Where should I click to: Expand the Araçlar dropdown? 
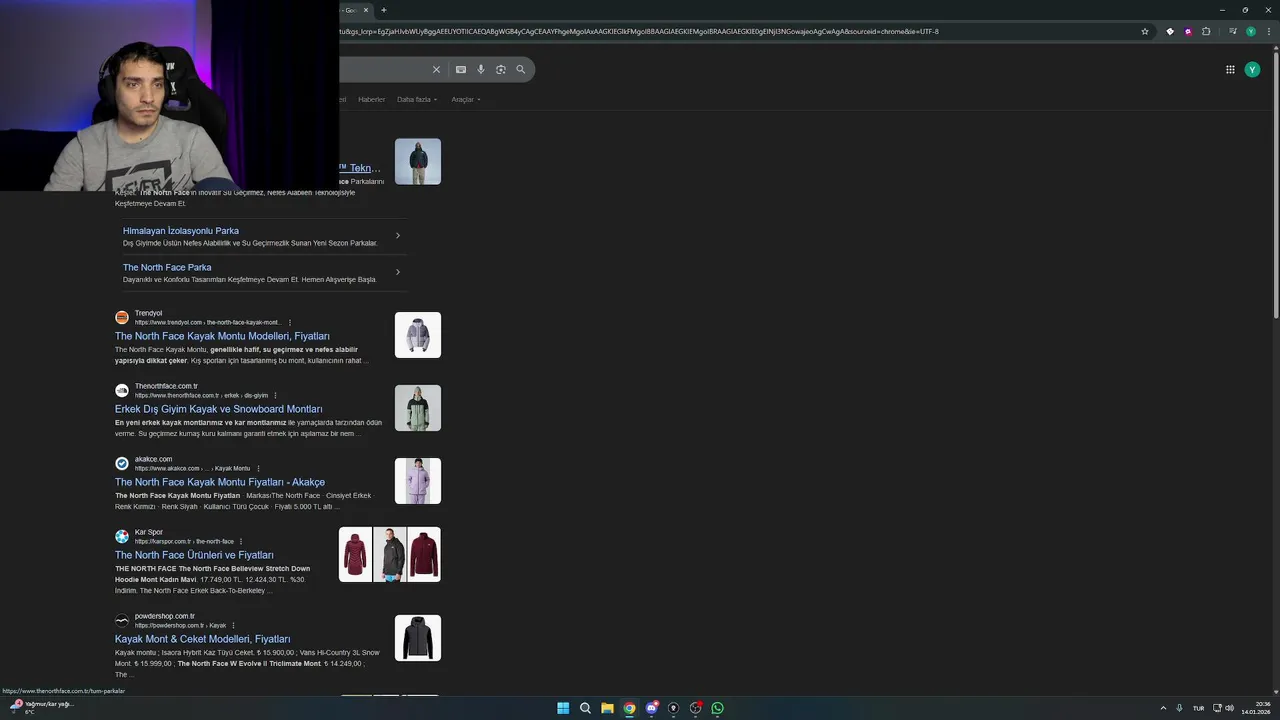point(466,99)
